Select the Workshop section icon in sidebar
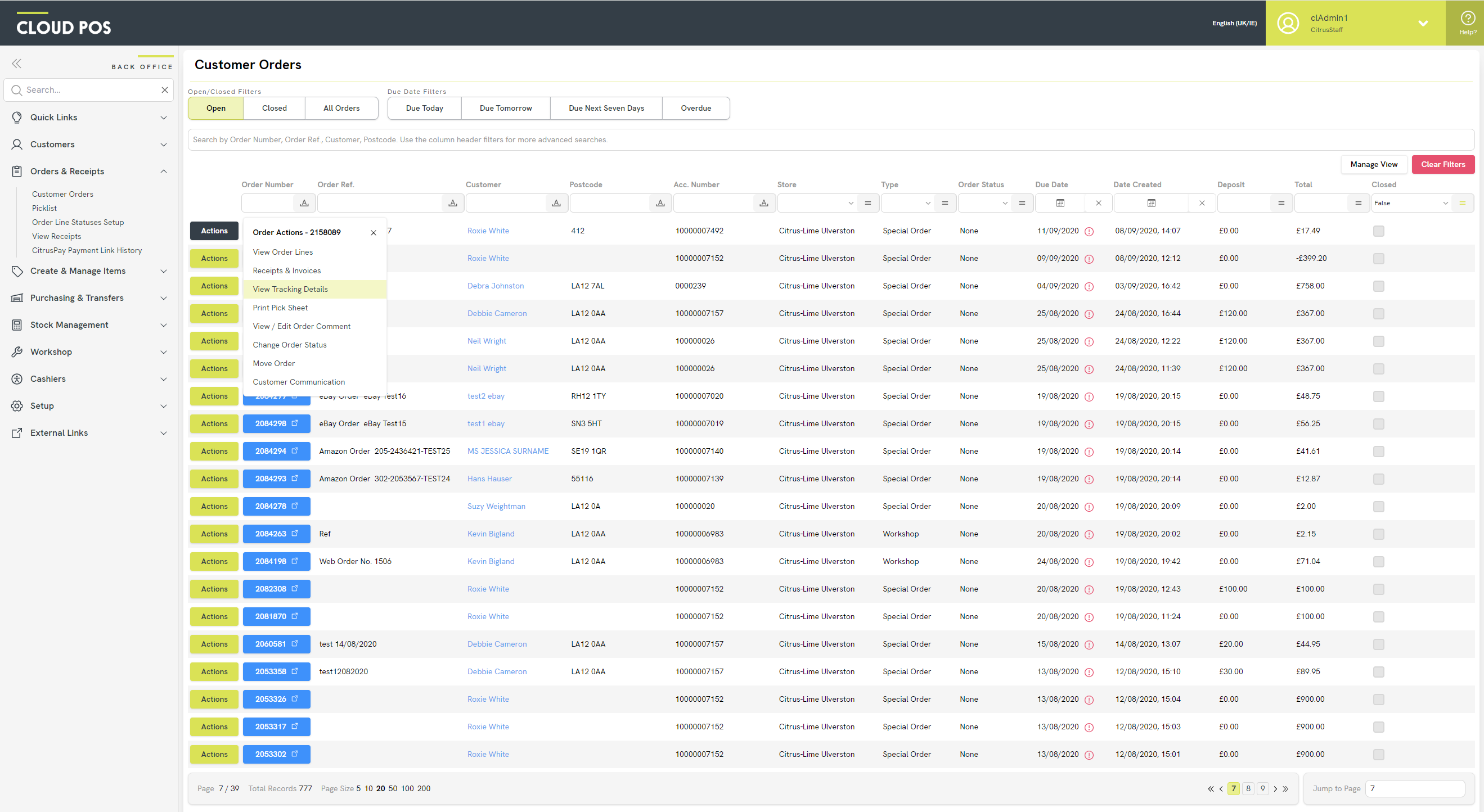This screenshot has width=1484, height=812. pyautogui.click(x=17, y=352)
